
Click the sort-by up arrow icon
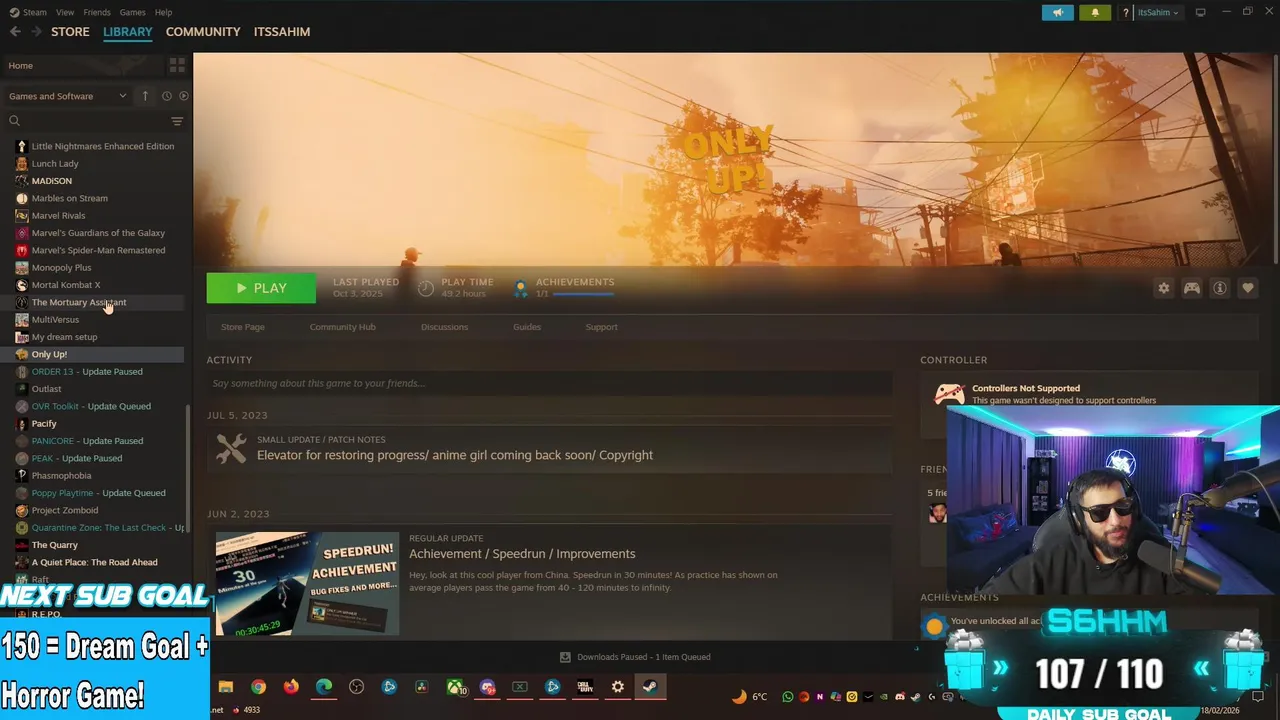(145, 96)
